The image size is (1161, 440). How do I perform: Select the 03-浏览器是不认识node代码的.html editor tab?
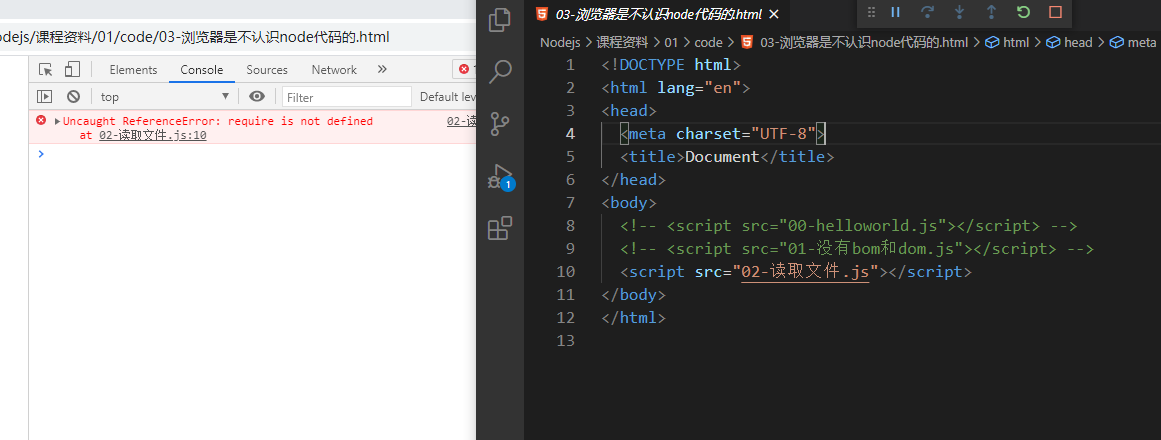tap(658, 14)
